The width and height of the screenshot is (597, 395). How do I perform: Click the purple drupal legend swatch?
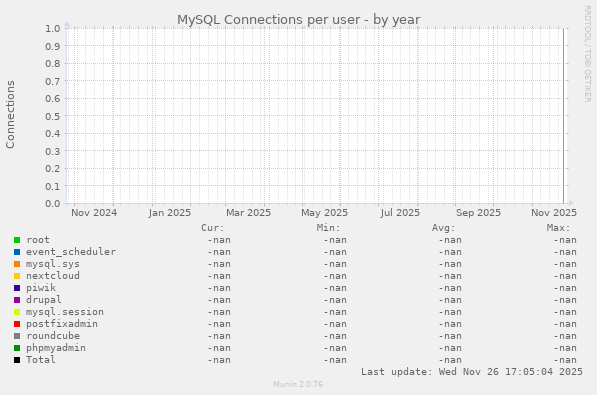pyautogui.click(x=17, y=300)
